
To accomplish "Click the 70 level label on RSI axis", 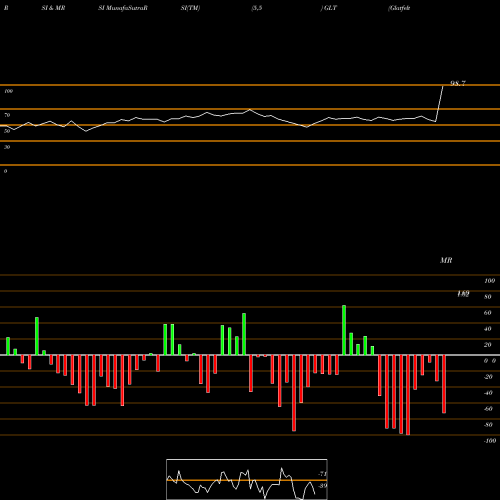I will (x=7, y=115).
